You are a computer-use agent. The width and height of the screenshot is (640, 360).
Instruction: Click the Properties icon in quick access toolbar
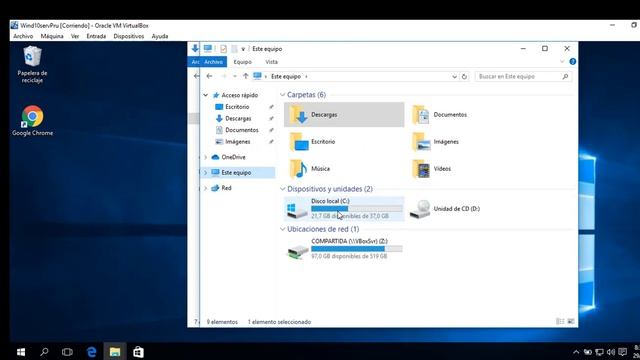click(x=223, y=49)
